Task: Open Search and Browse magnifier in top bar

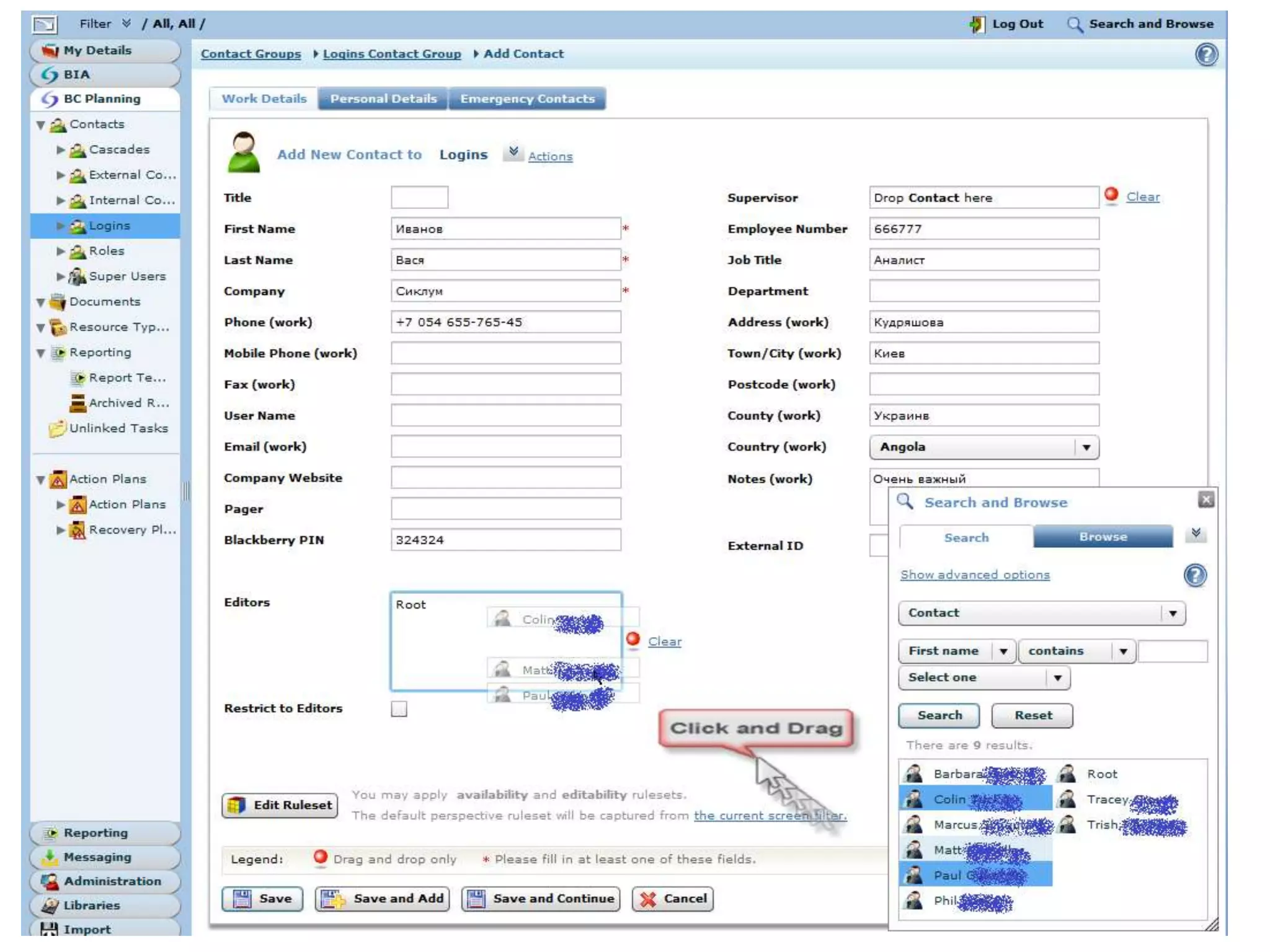Action: click(1075, 24)
